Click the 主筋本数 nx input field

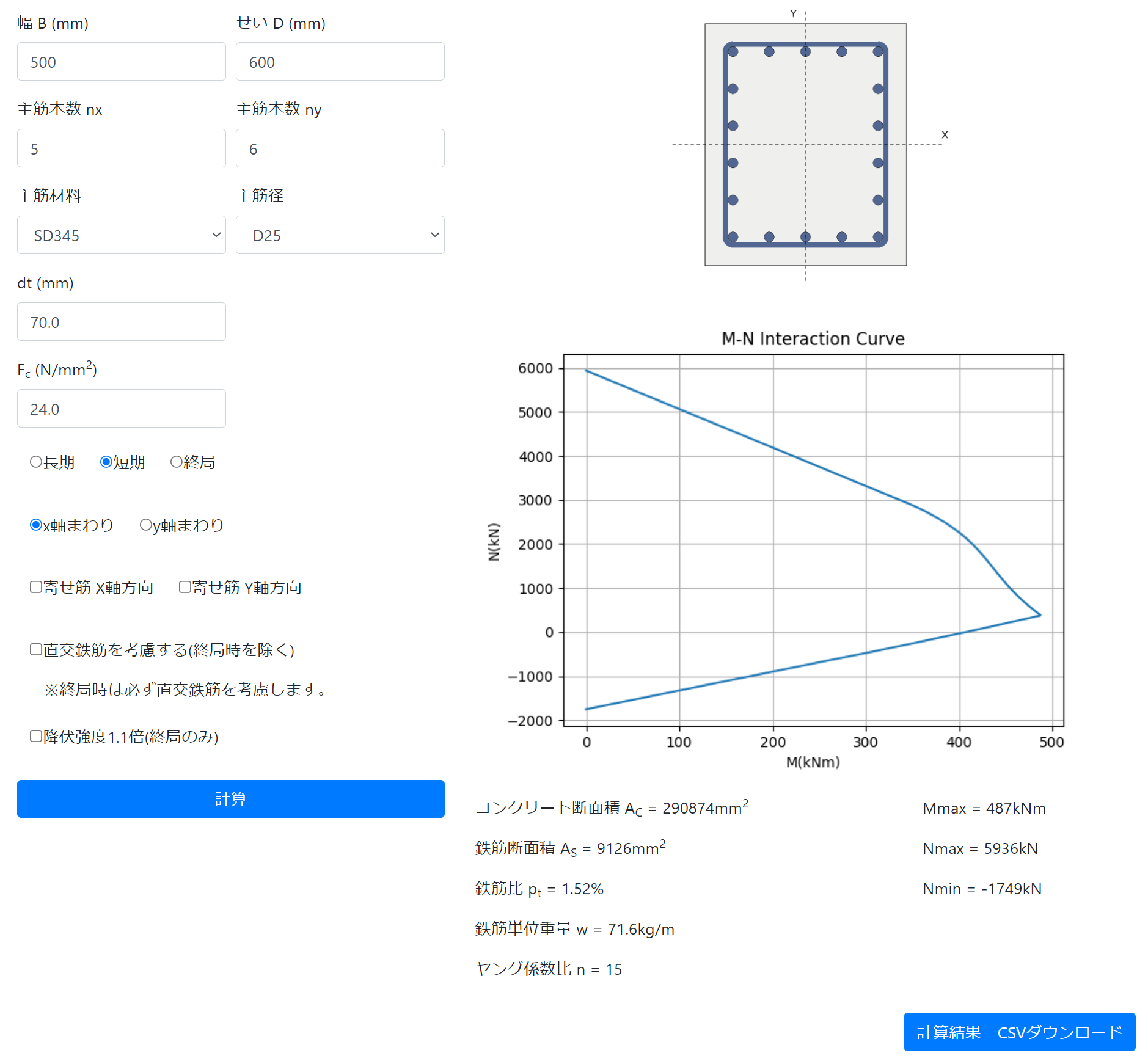[121, 148]
